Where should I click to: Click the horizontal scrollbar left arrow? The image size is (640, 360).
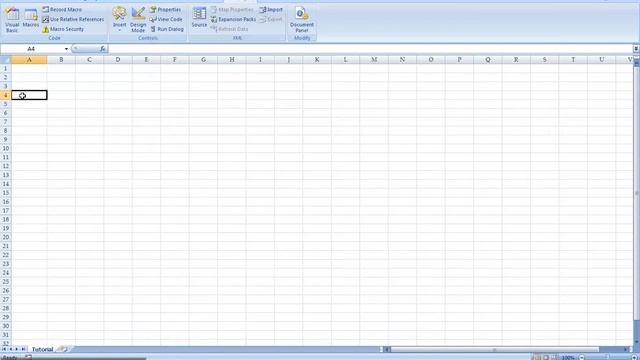pyautogui.click(x=388, y=350)
